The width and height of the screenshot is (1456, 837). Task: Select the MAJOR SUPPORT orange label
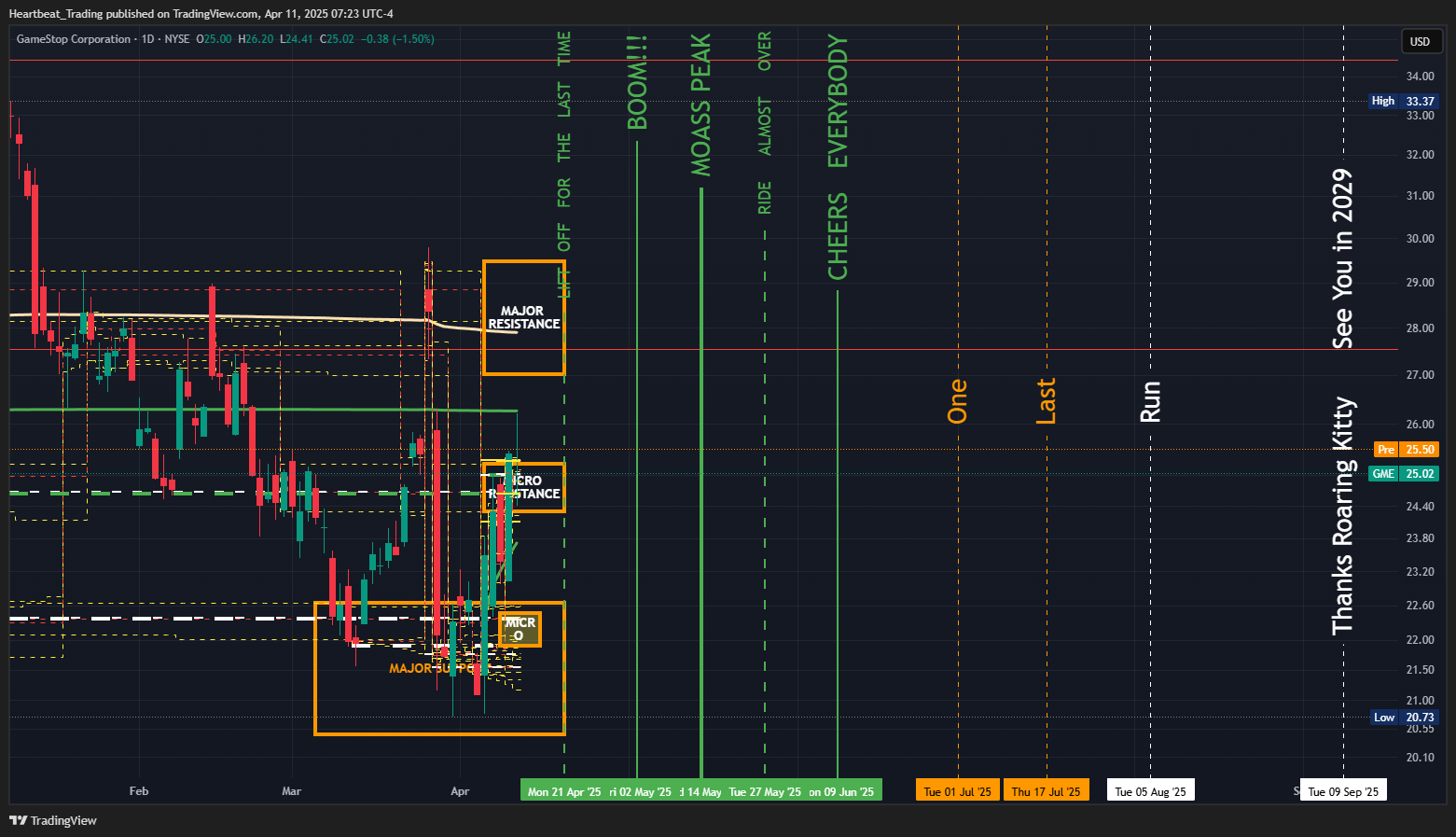[x=438, y=668]
